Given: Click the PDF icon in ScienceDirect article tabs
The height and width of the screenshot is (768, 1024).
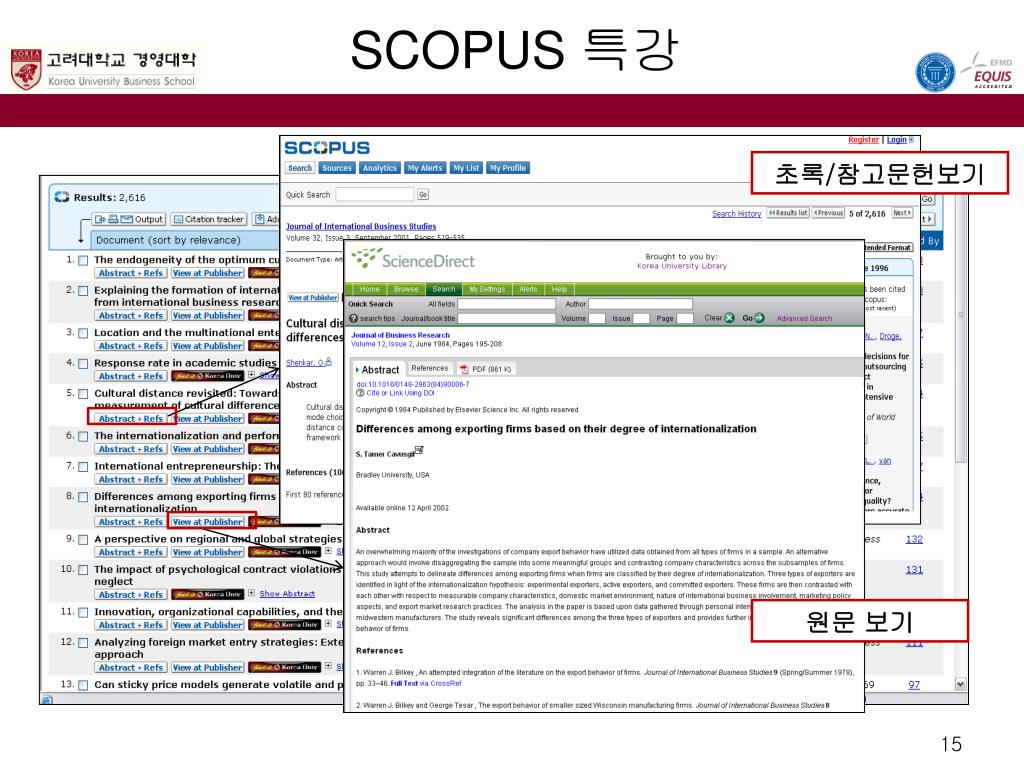Looking at the screenshot, I should tap(464, 369).
